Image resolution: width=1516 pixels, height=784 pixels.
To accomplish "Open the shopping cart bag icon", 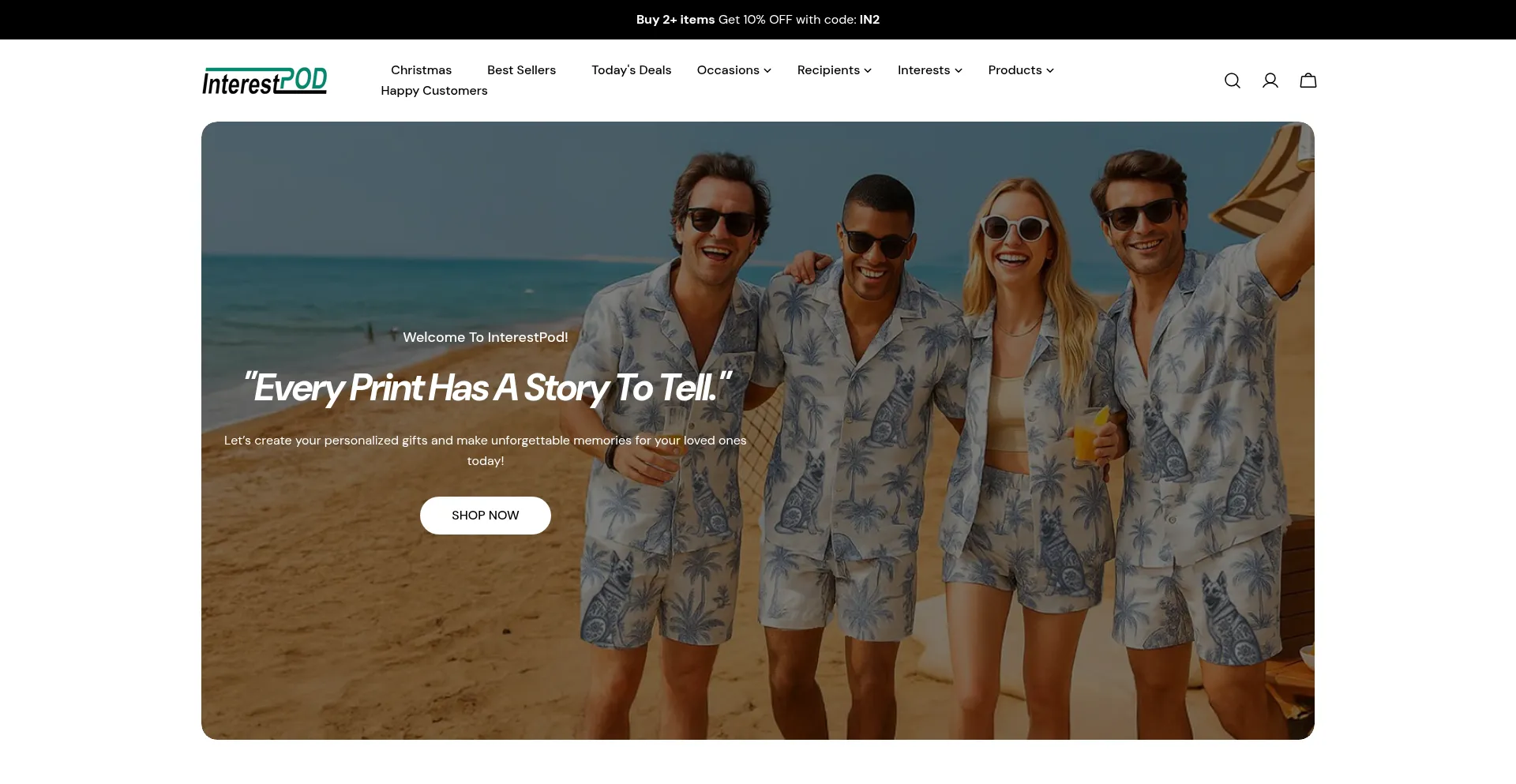I will pos(1308,81).
